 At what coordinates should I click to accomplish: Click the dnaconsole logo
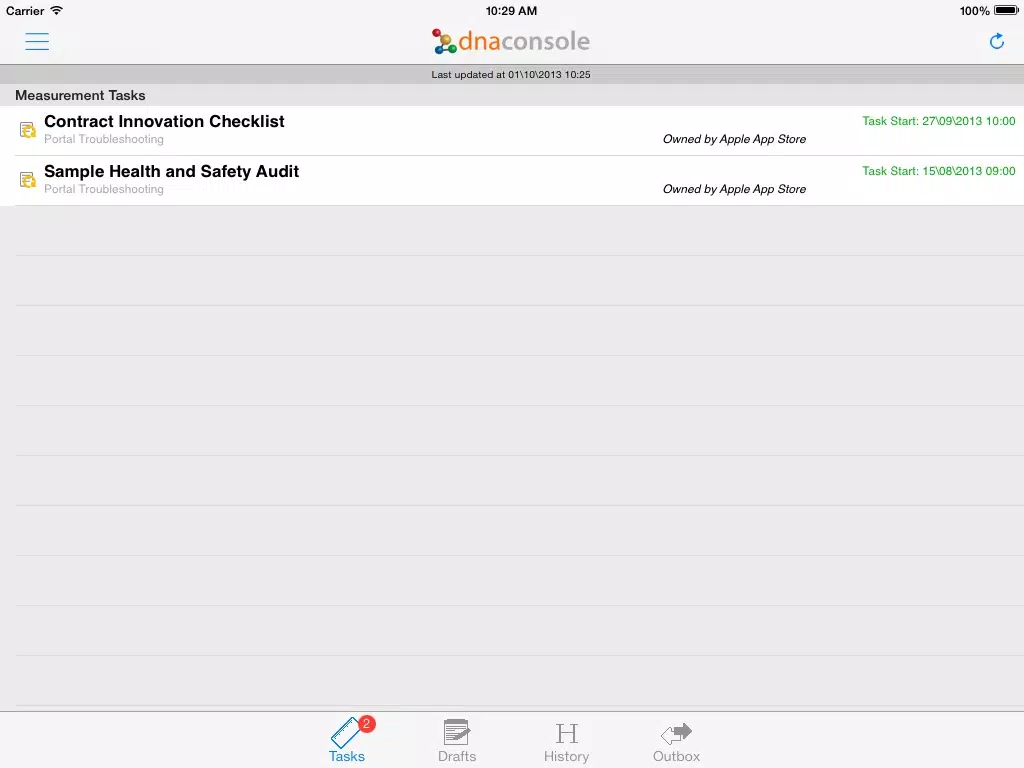[x=511, y=41]
